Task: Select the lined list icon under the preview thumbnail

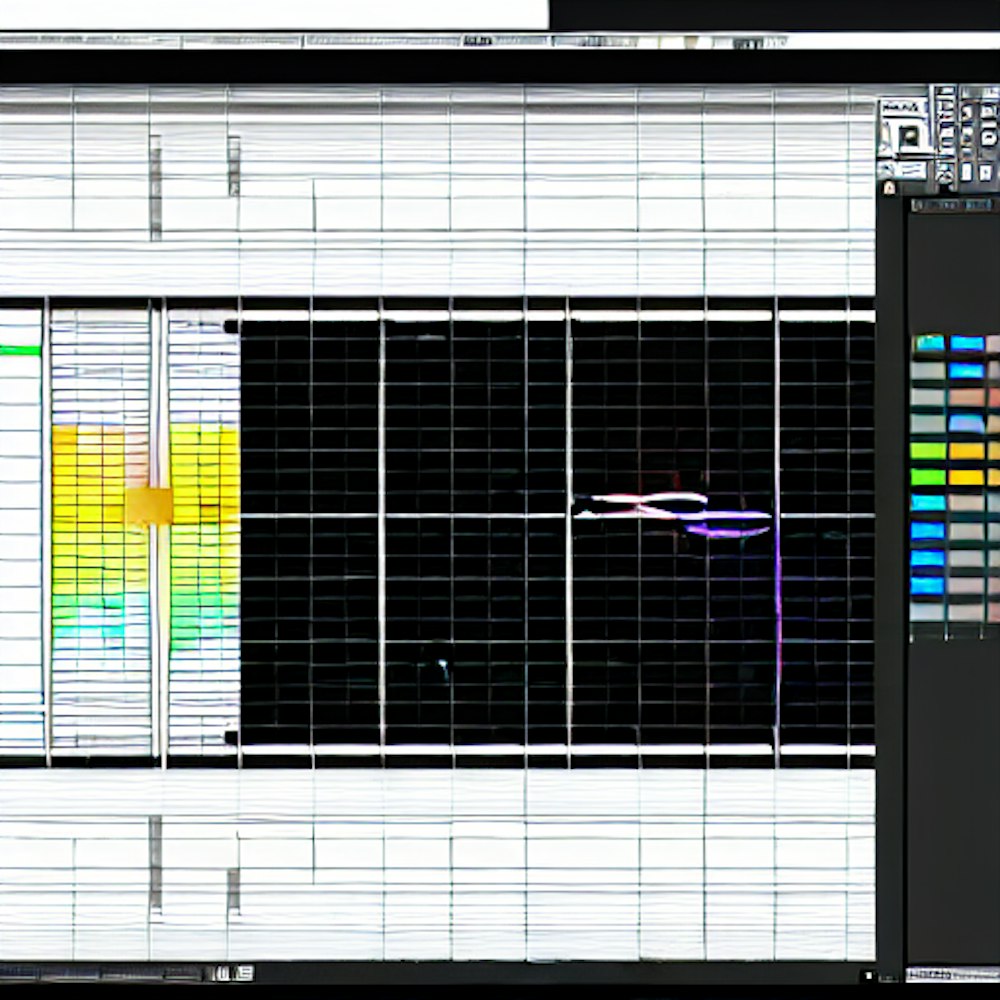Action: click(912, 170)
